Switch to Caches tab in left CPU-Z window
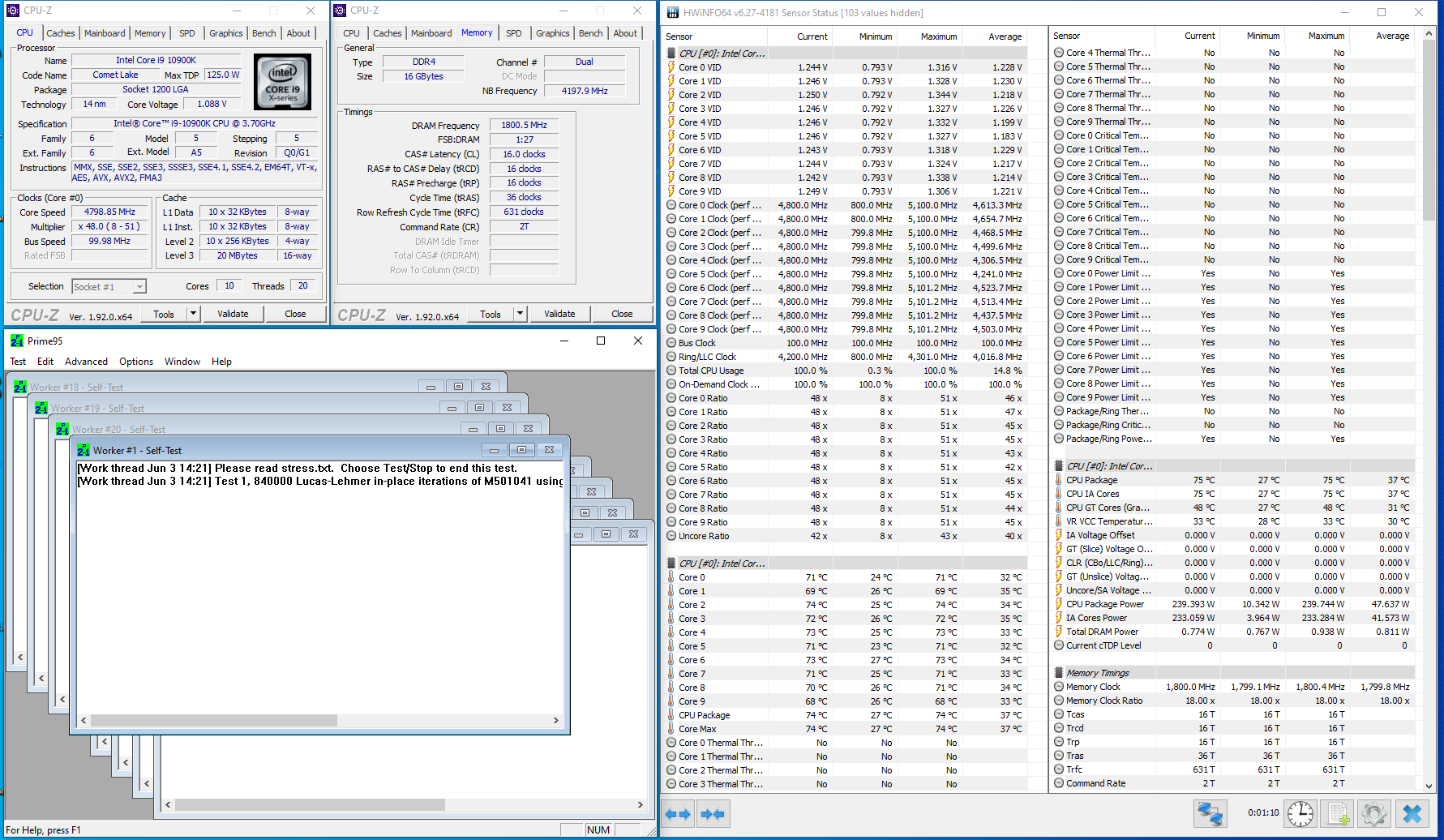The image size is (1444, 840). [x=60, y=33]
